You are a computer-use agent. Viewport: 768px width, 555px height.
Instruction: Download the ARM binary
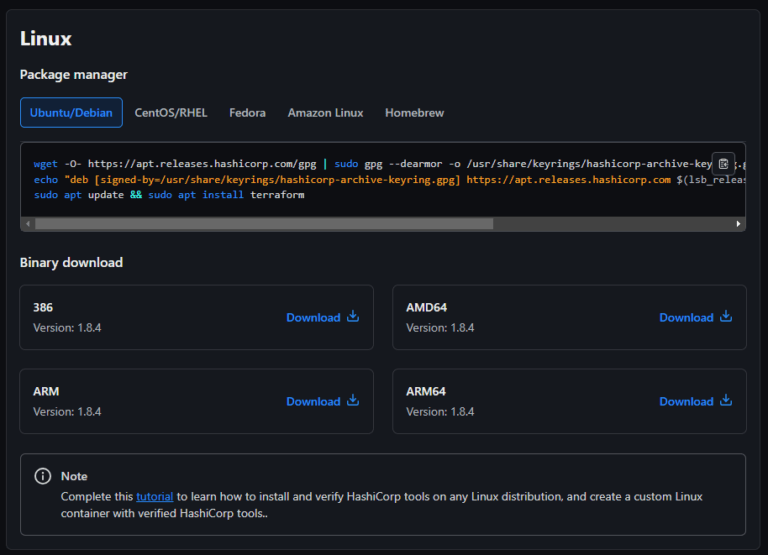[x=323, y=401]
